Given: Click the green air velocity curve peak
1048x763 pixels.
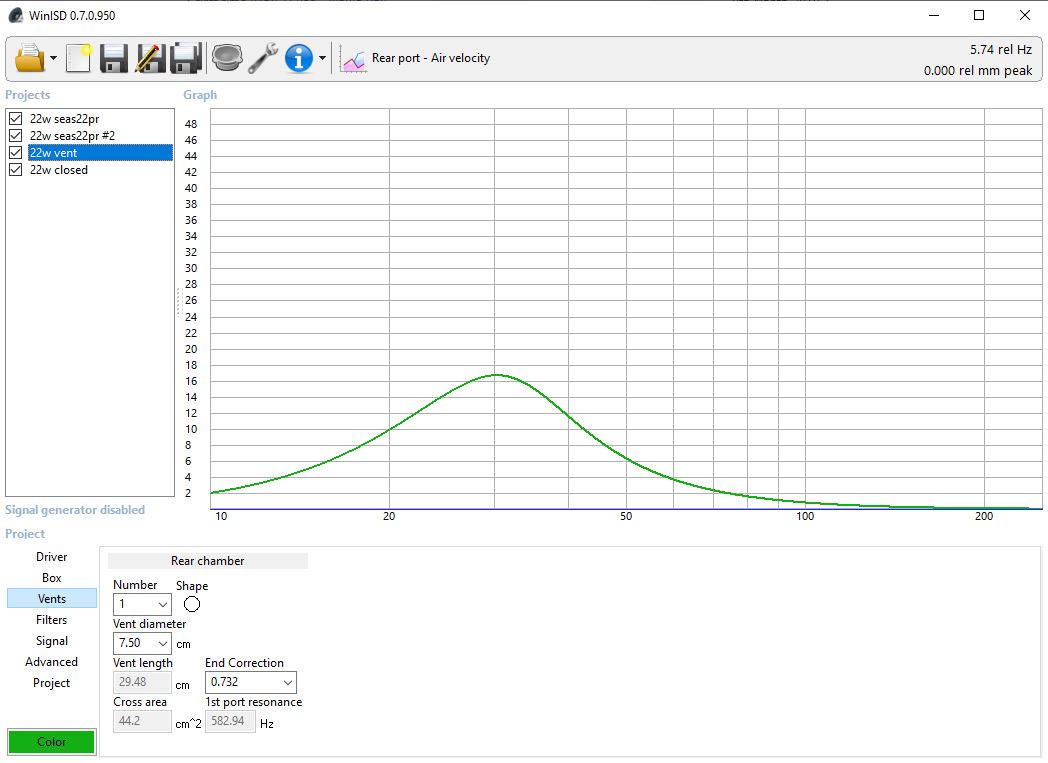Looking at the screenshot, I should pyautogui.click(x=497, y=375).
